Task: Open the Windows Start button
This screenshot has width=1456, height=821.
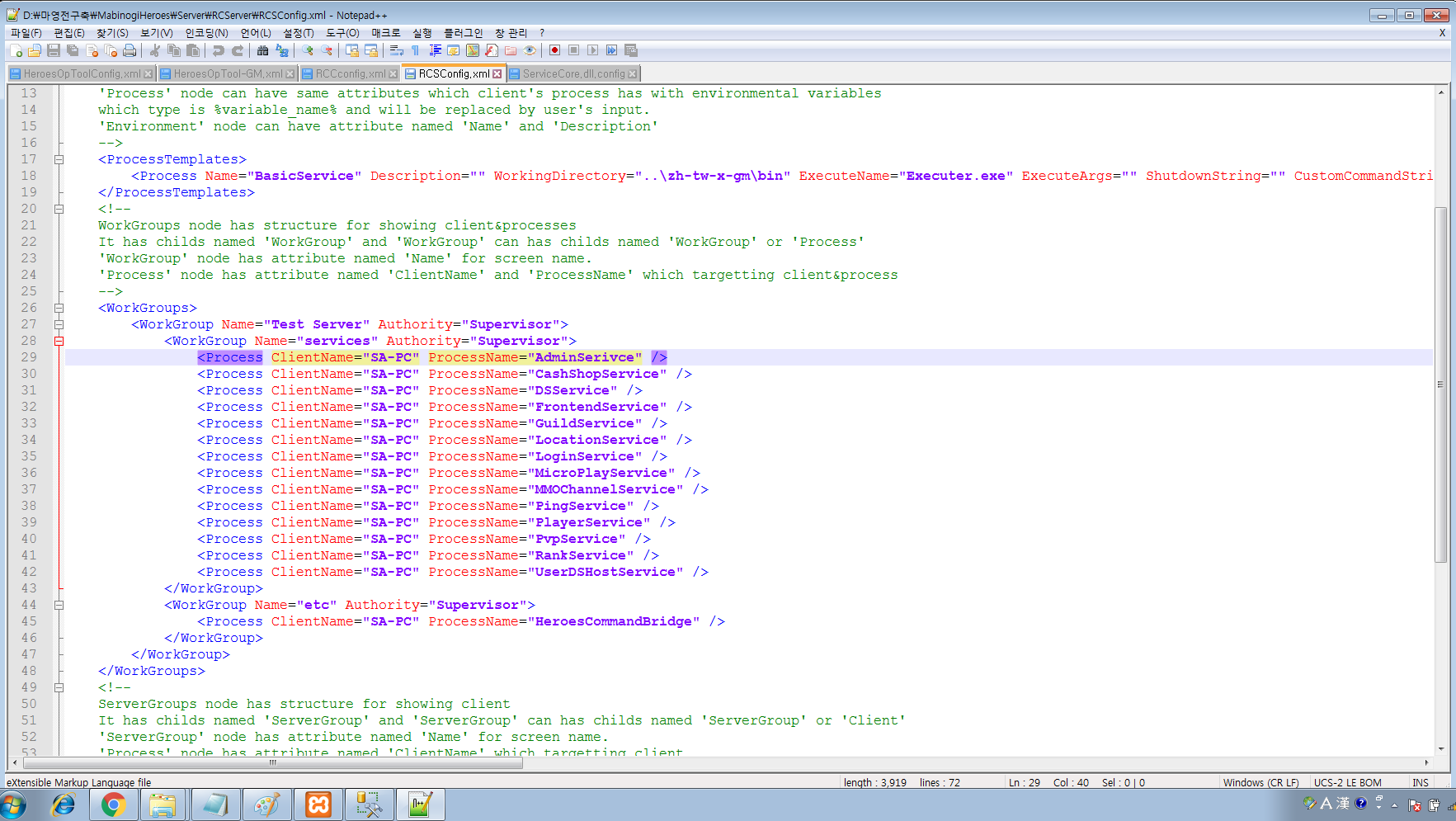Action: 14,804
